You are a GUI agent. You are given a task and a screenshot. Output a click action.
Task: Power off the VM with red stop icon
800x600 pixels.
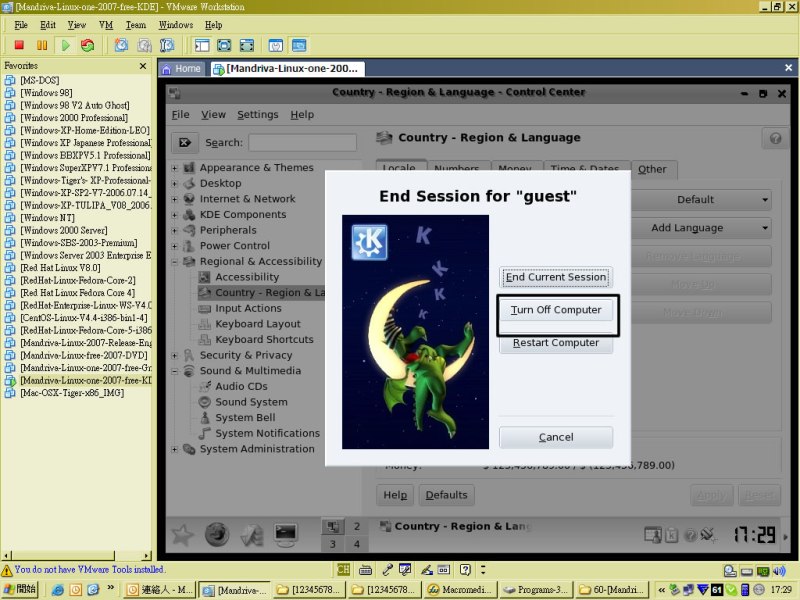[x=19, y=45]
